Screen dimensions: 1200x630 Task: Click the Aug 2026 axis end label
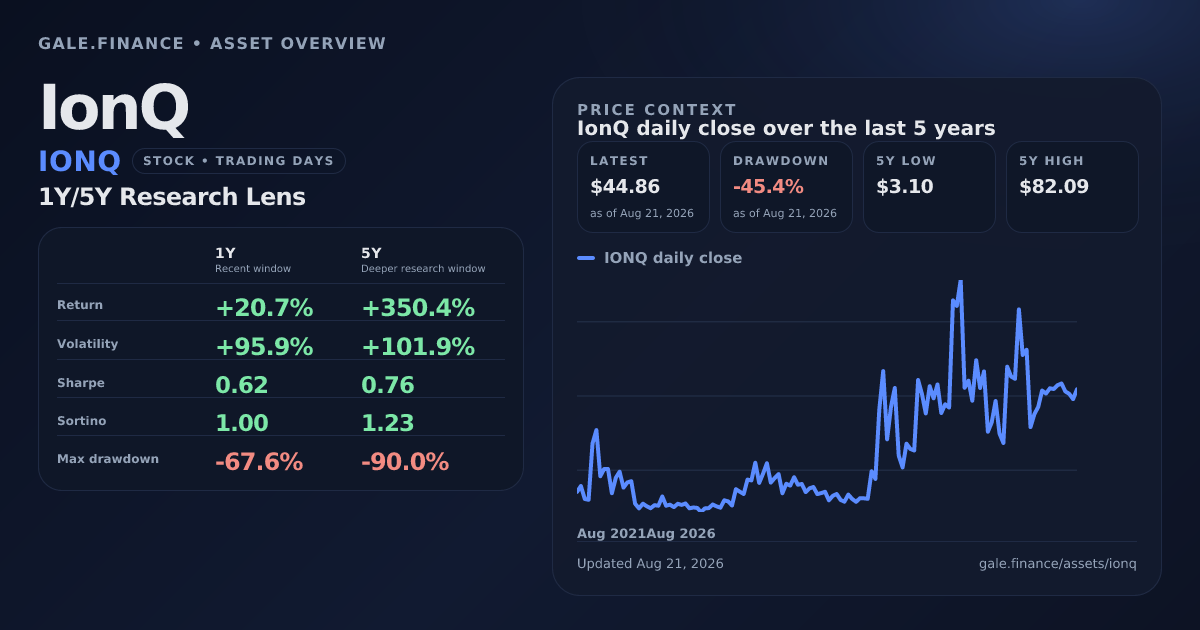(681, 534)
